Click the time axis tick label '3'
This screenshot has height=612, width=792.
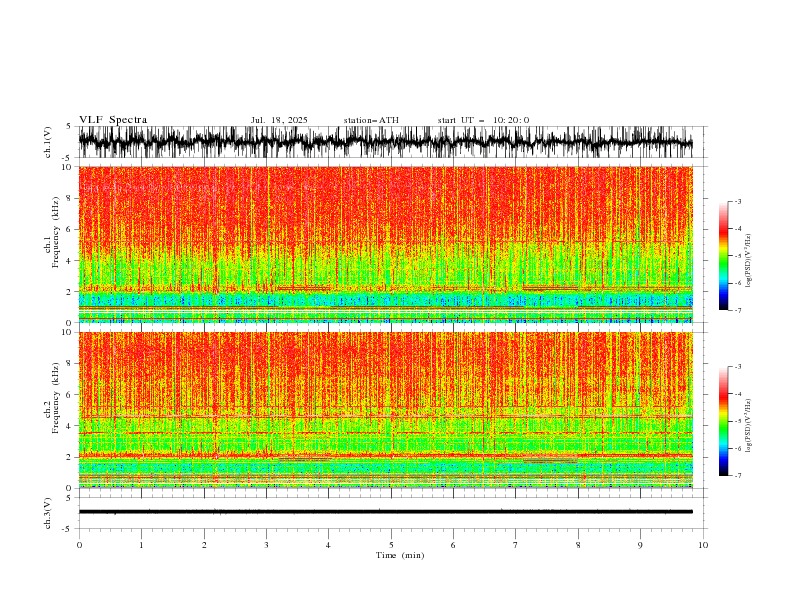[x=266, y=545]
